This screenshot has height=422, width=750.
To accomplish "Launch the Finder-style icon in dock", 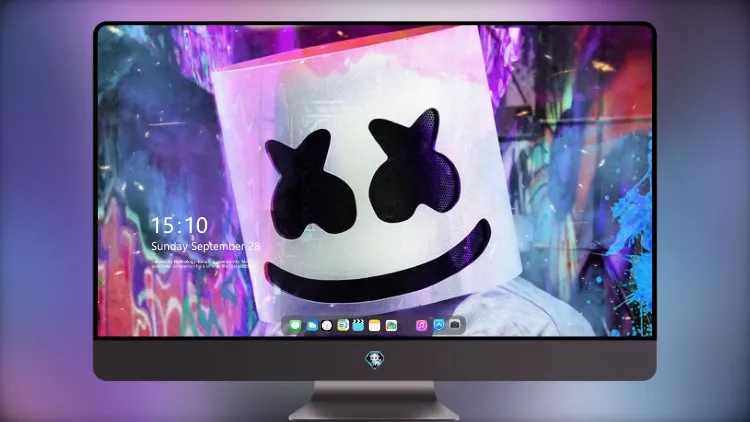I will coord(343,326).
